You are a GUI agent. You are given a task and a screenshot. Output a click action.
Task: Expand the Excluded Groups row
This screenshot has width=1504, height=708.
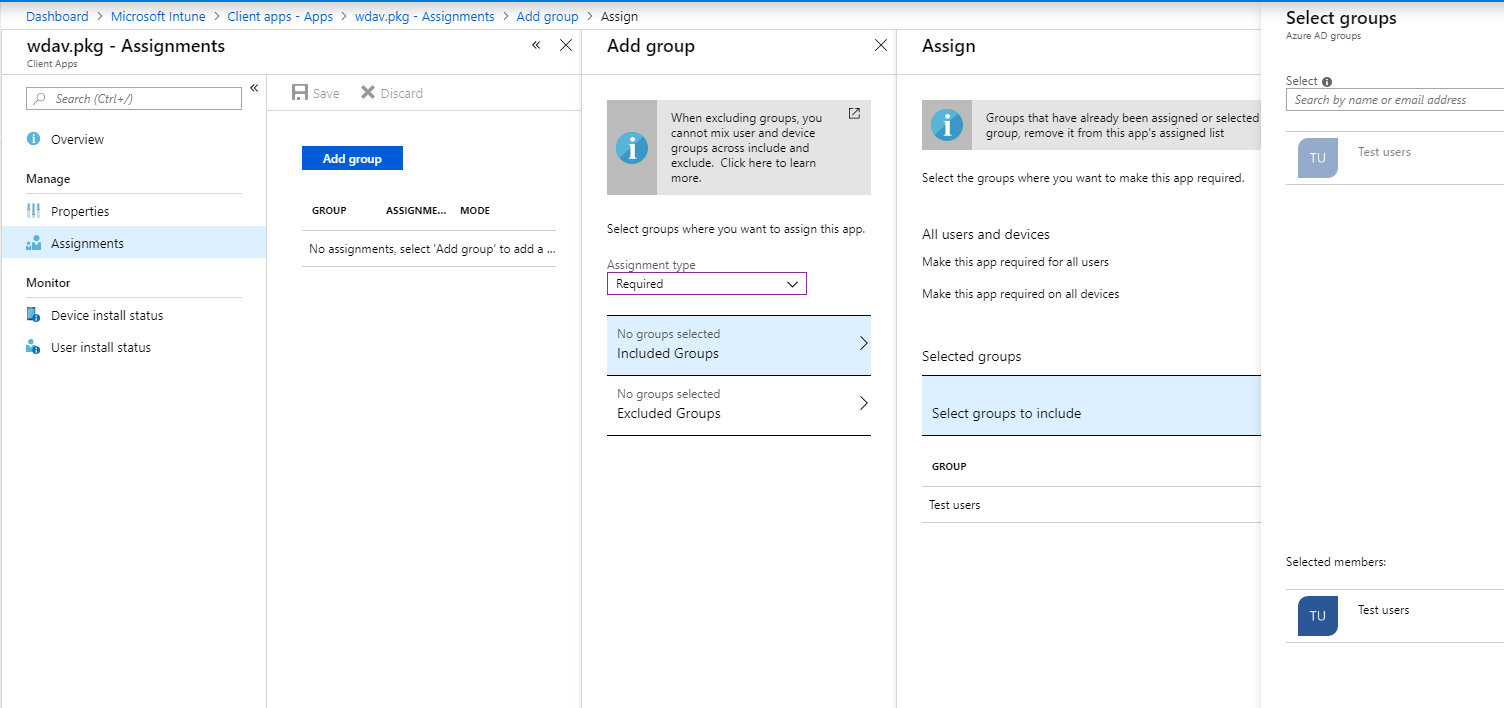[738, 405]
